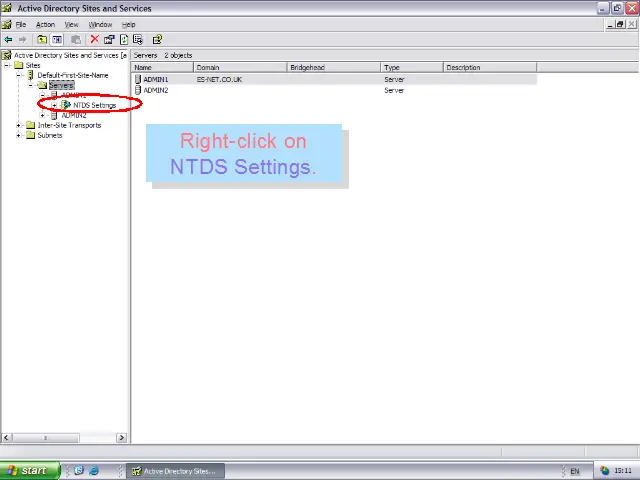Click the red Delete X icon
The width and height of the screenshot is (640, 480).
(x=95, y=40)
